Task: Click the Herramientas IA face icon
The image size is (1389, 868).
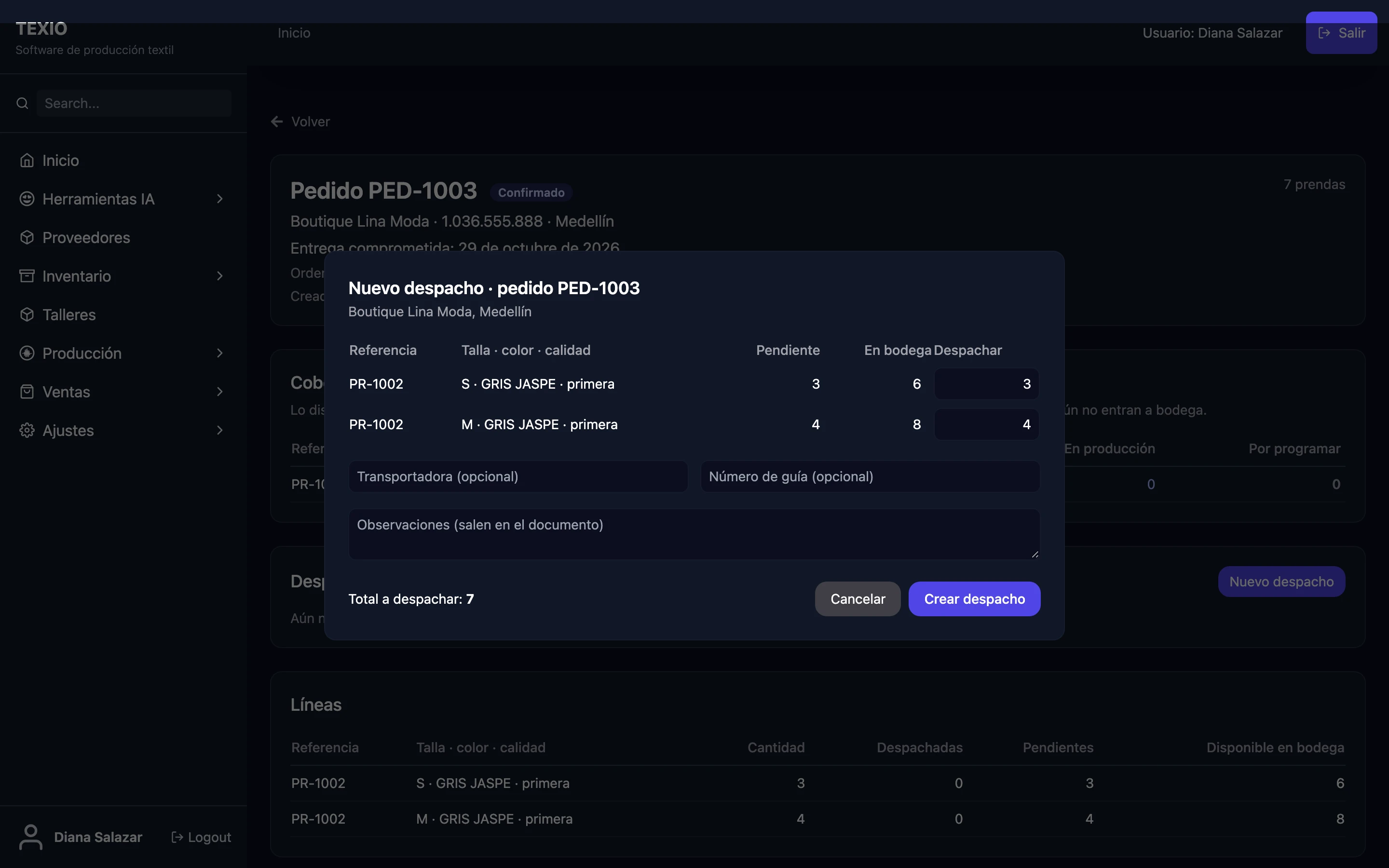Action: (x=27, y=199)
